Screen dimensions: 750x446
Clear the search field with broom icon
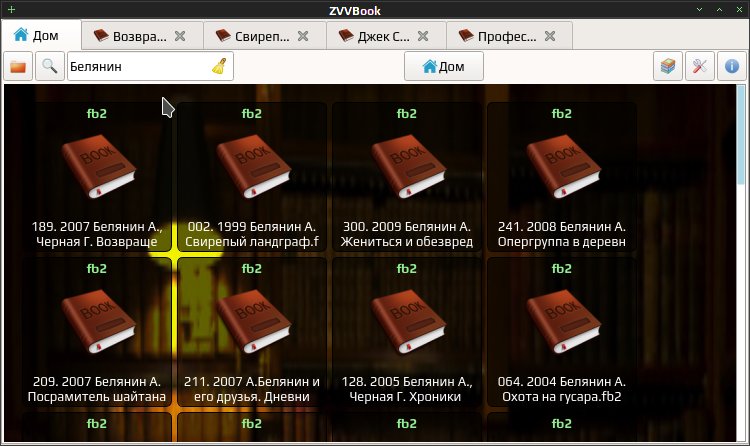coord(219,66)
